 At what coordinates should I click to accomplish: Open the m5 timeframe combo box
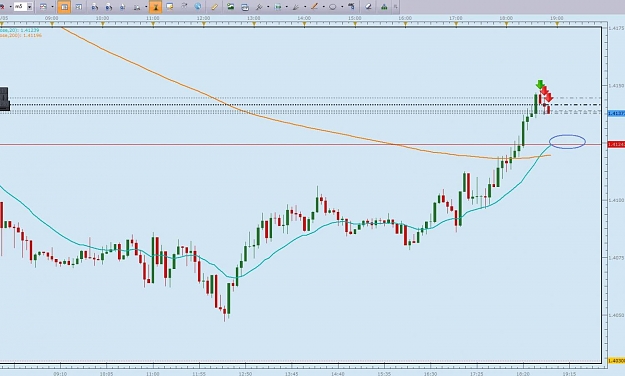pos(22,6)
